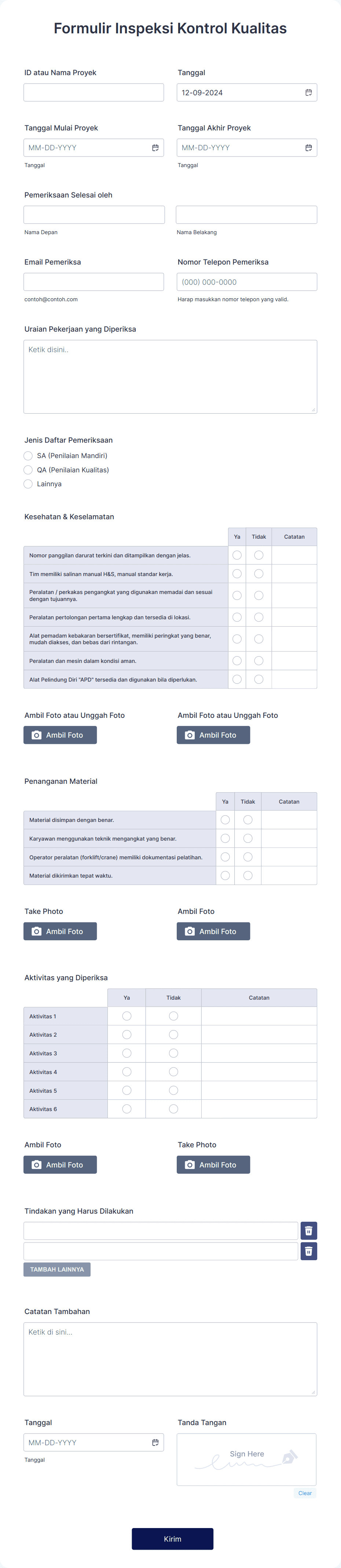Click the Nomor Telepon Pemeriksa field

click(246, 282)
